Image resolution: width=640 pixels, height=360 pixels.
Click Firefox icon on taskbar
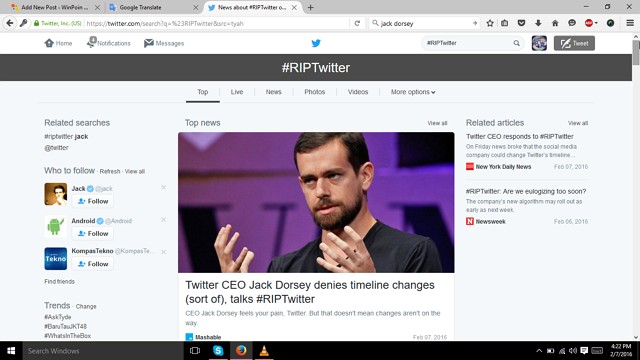coord(241,351)
